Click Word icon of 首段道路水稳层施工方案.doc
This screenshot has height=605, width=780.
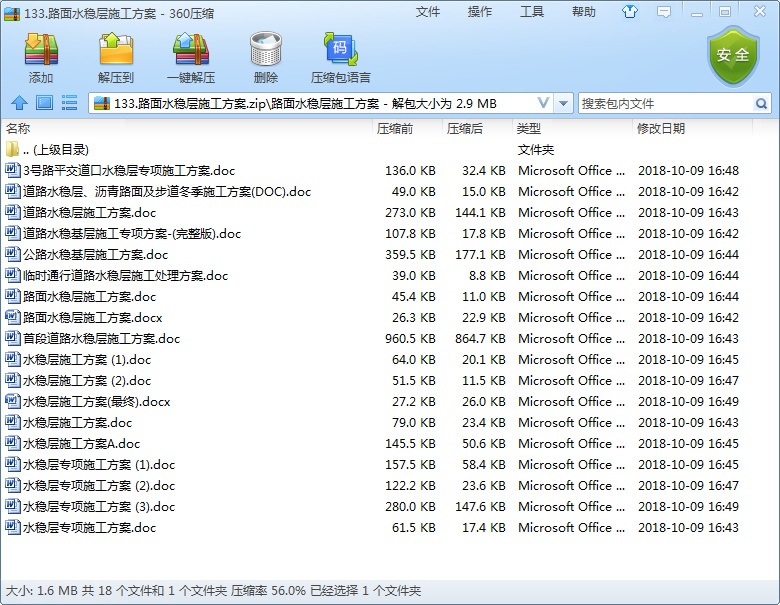click(x=12, y=338)
